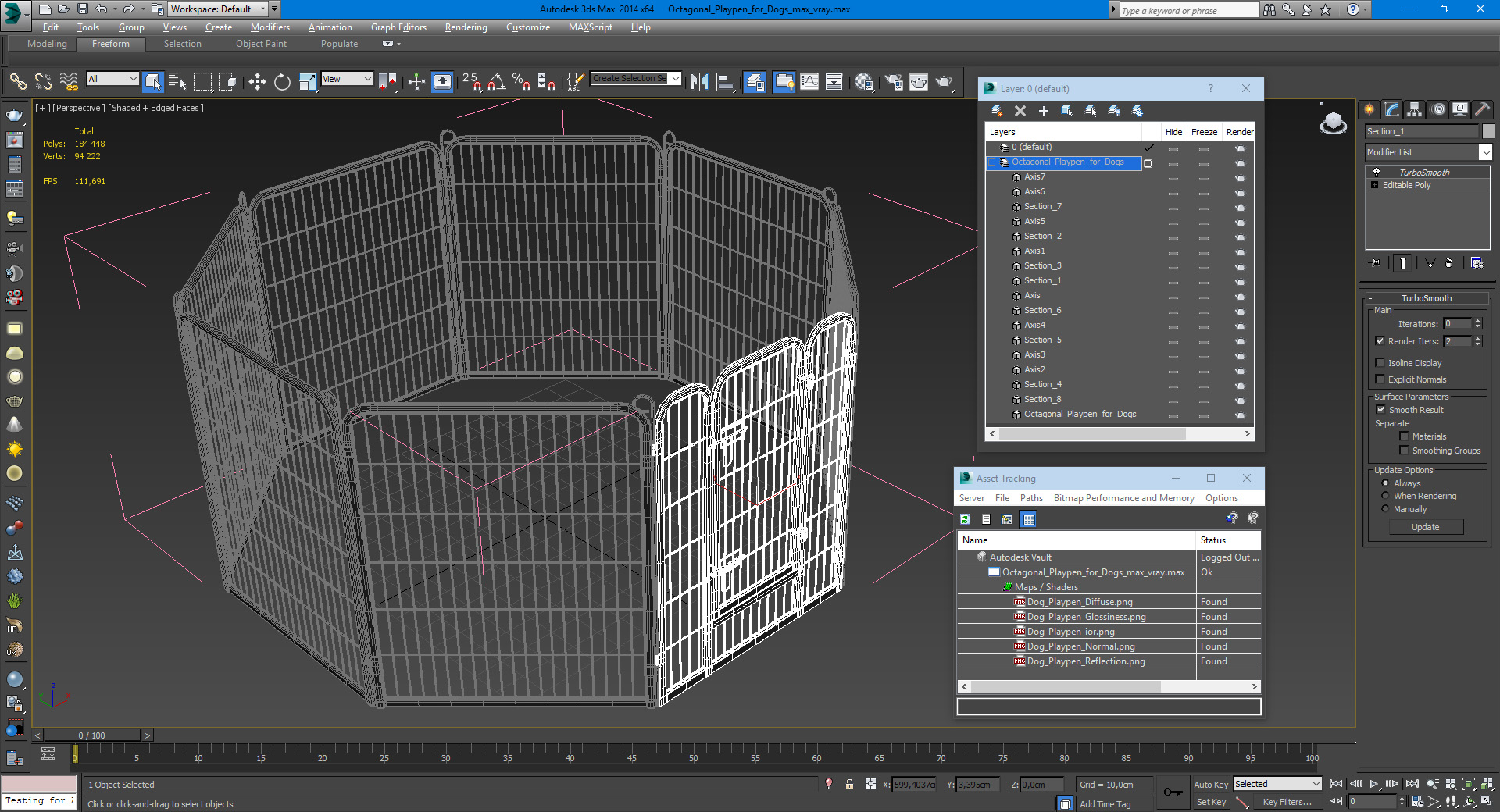Image resolution: width=1500 pixels, height=812 pixels.
Task: Toggle Smooth Result checkbox
Action: pos(1380,409)
